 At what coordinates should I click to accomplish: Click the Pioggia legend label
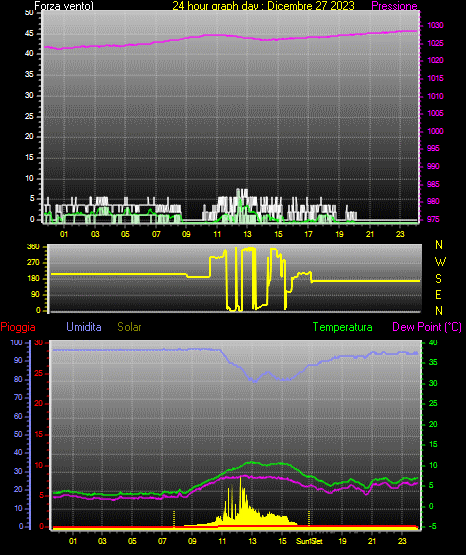[18, 327]
